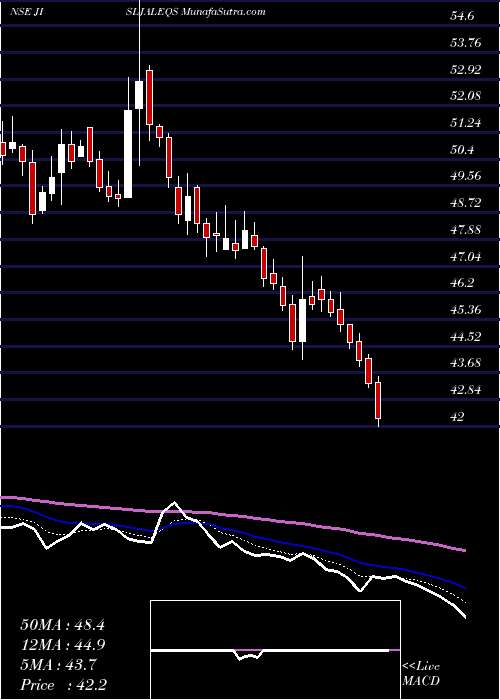This screenshot has width=500, height=700.
Task: Click the 47.04 price axis label
Action: (465, 256)
